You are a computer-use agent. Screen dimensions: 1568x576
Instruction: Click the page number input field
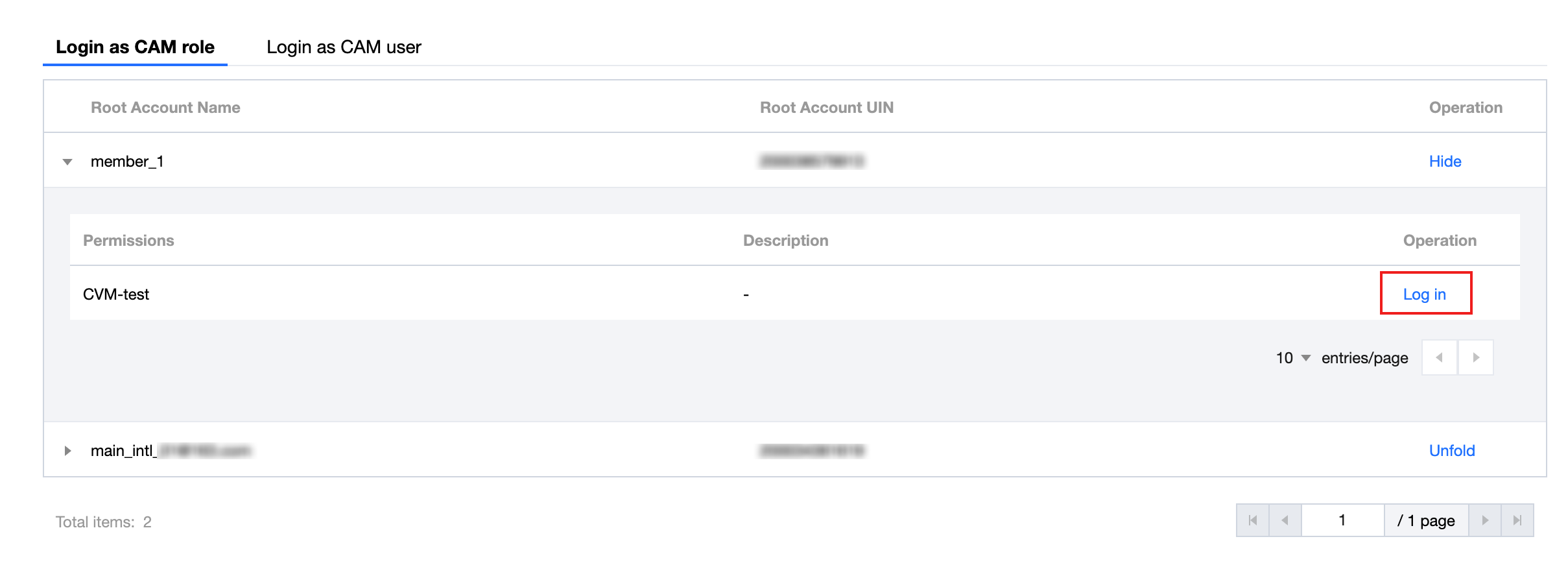(x=1342, y=520)
